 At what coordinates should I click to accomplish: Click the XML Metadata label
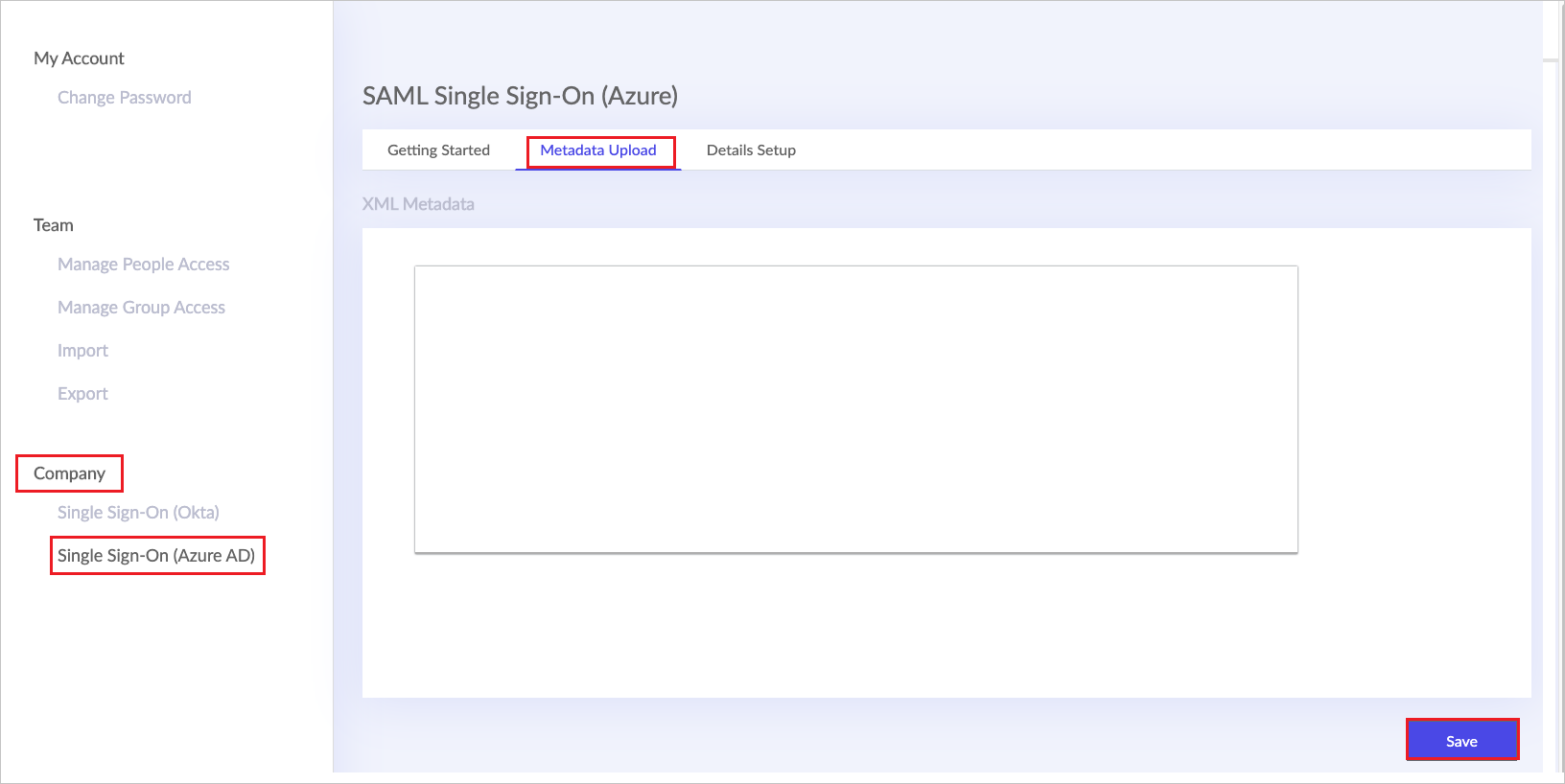(418, 204)
